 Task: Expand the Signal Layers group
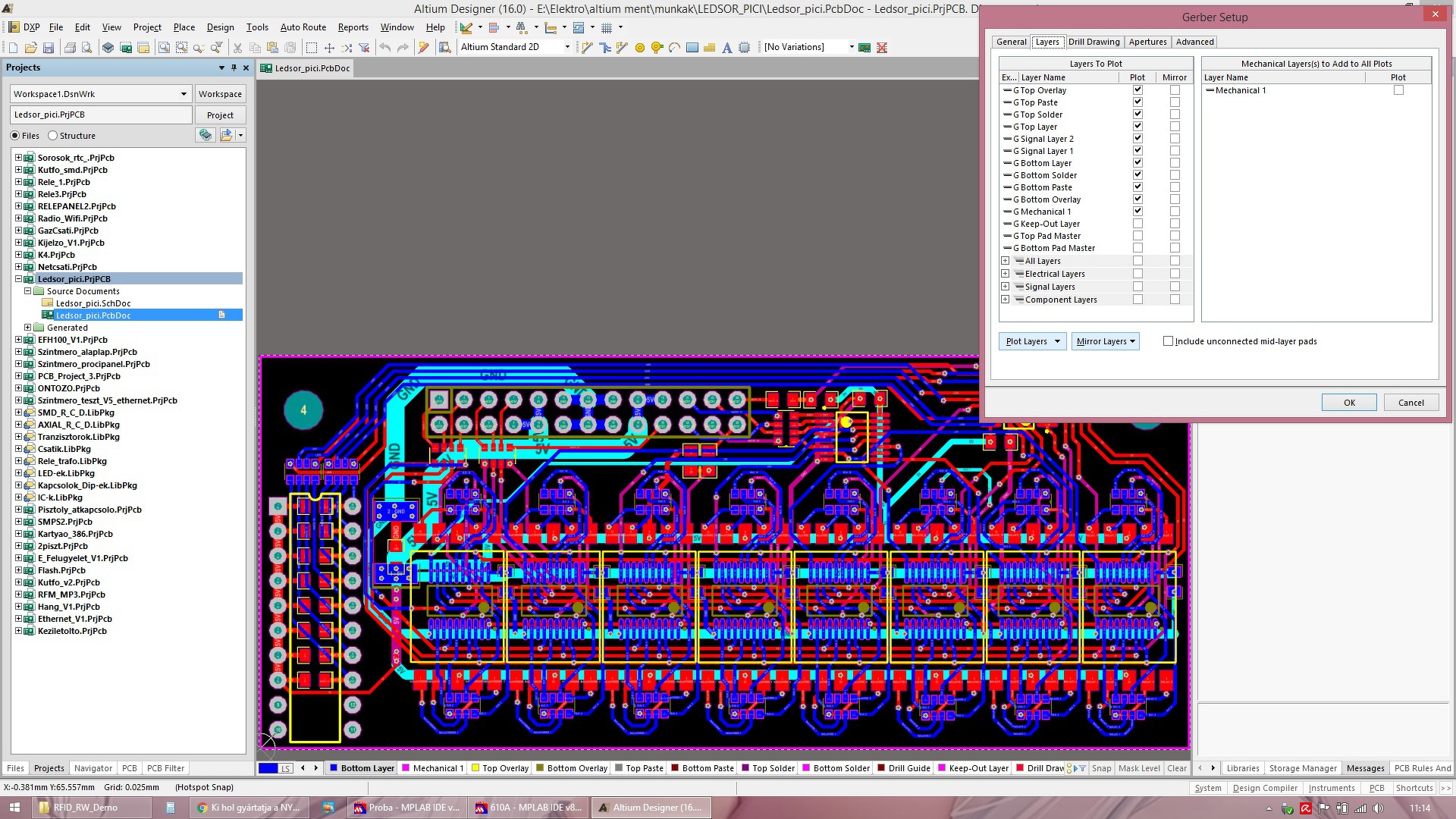pos(1005,287)
